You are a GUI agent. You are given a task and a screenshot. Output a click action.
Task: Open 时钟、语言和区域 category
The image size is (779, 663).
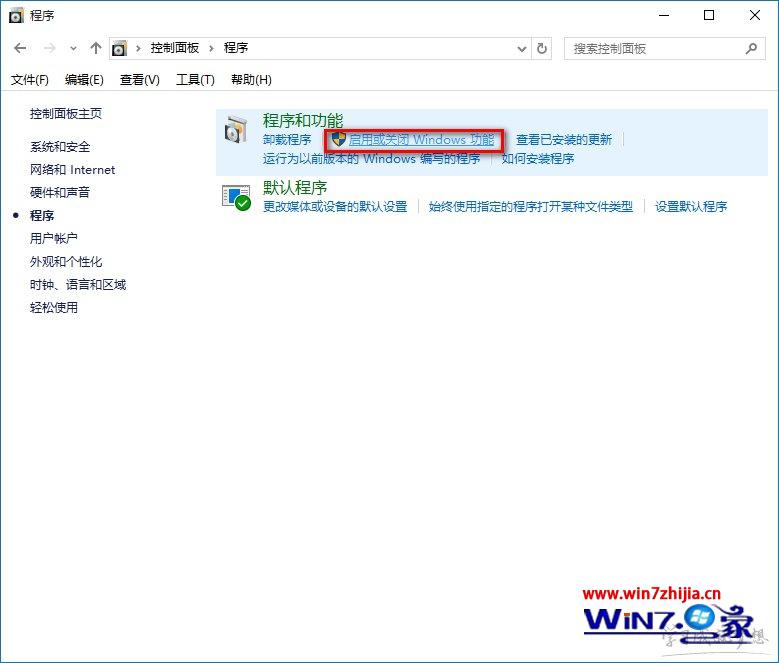tap(78, 285)
